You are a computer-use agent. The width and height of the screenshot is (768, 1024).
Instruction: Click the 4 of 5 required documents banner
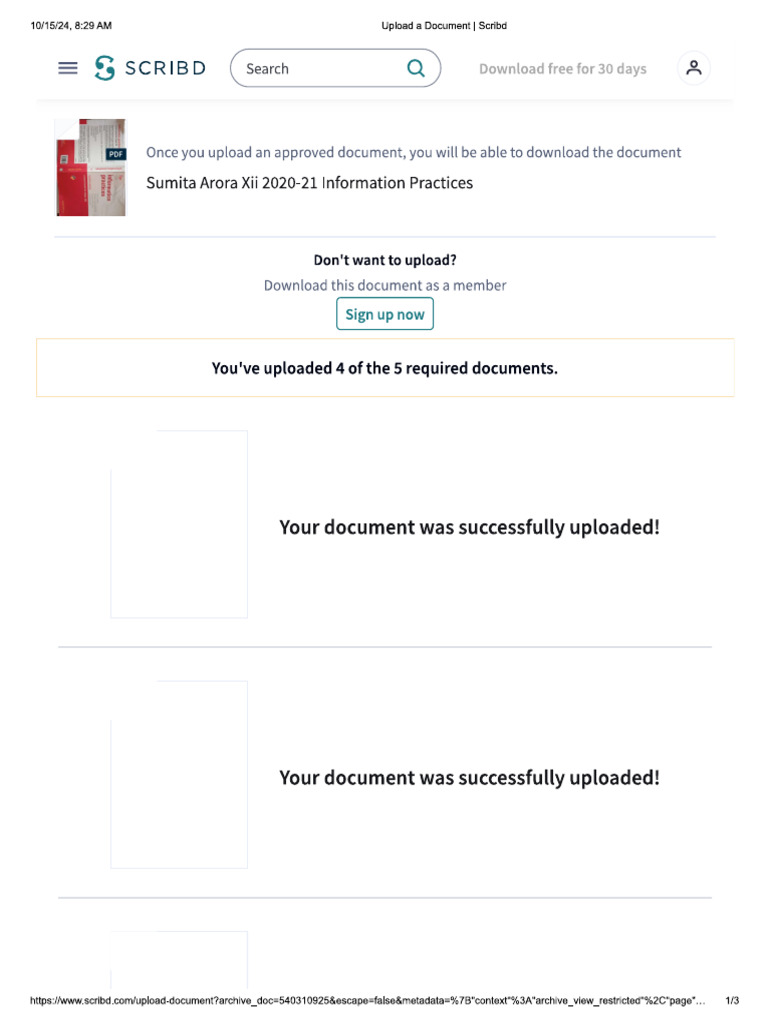click(x=385, y=368)
